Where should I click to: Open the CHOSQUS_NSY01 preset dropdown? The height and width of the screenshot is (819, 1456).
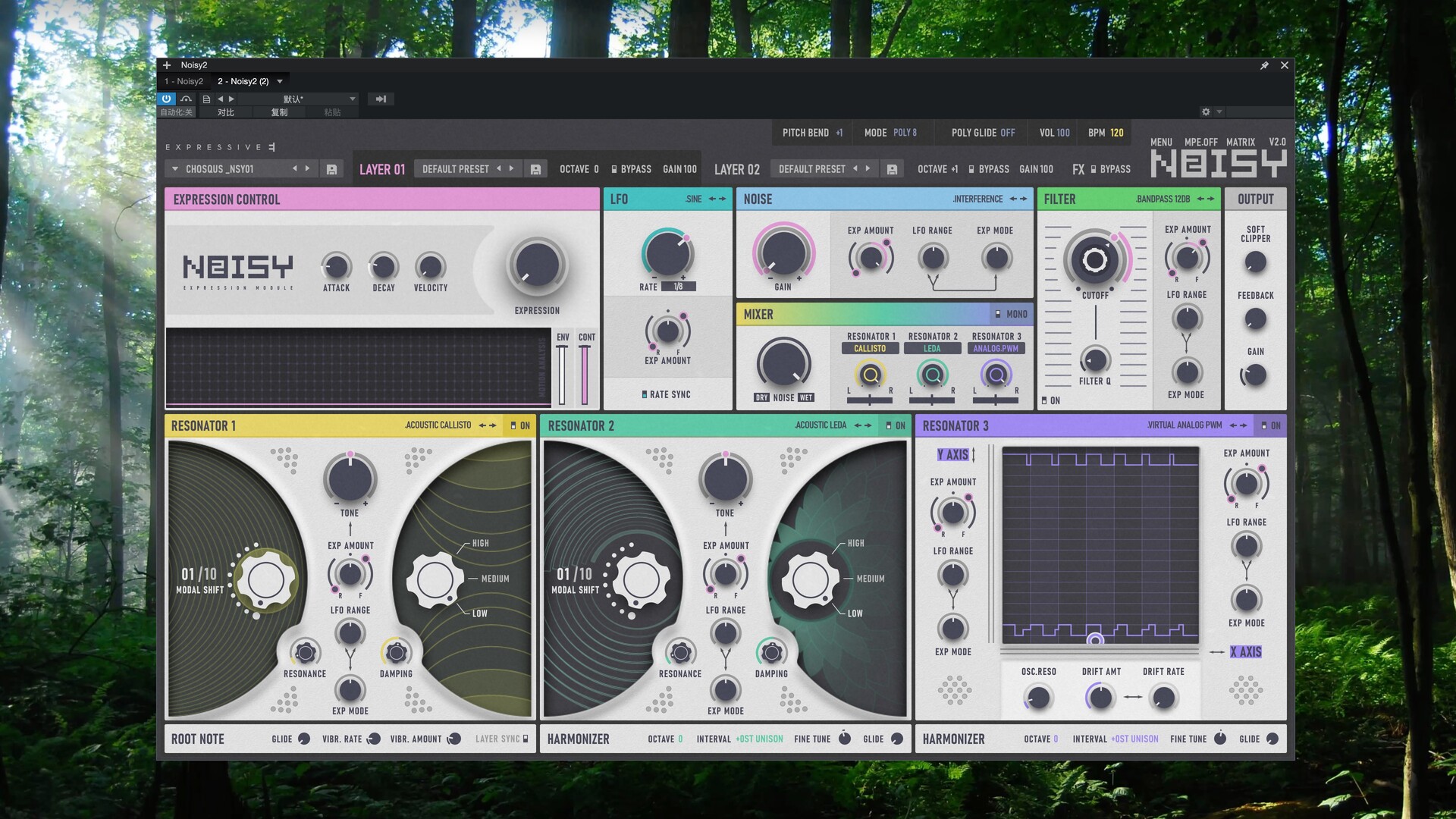(175, 169)
